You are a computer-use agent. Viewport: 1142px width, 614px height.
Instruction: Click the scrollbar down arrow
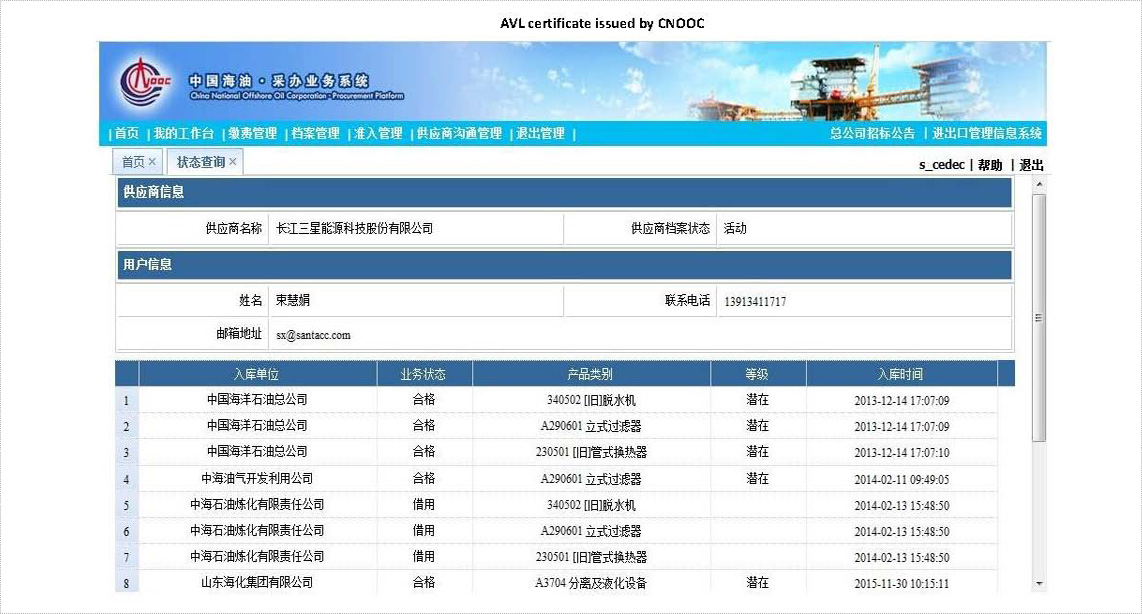(1039, 583)
